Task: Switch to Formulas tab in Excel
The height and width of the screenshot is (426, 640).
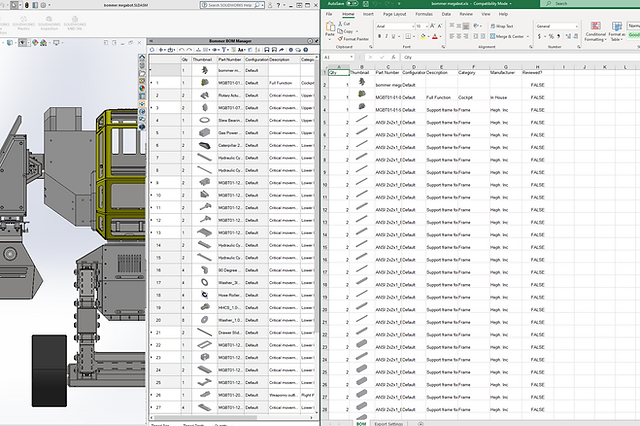Action: click(424, 14)
